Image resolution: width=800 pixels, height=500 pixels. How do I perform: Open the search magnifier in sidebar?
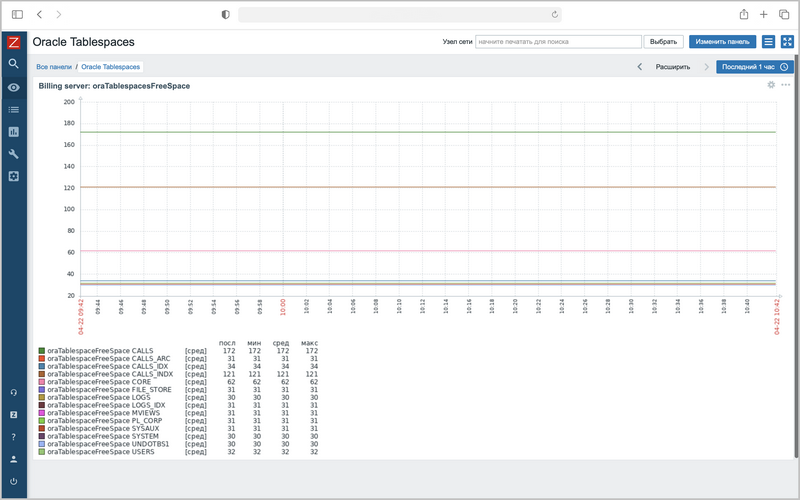click(14, 64)
